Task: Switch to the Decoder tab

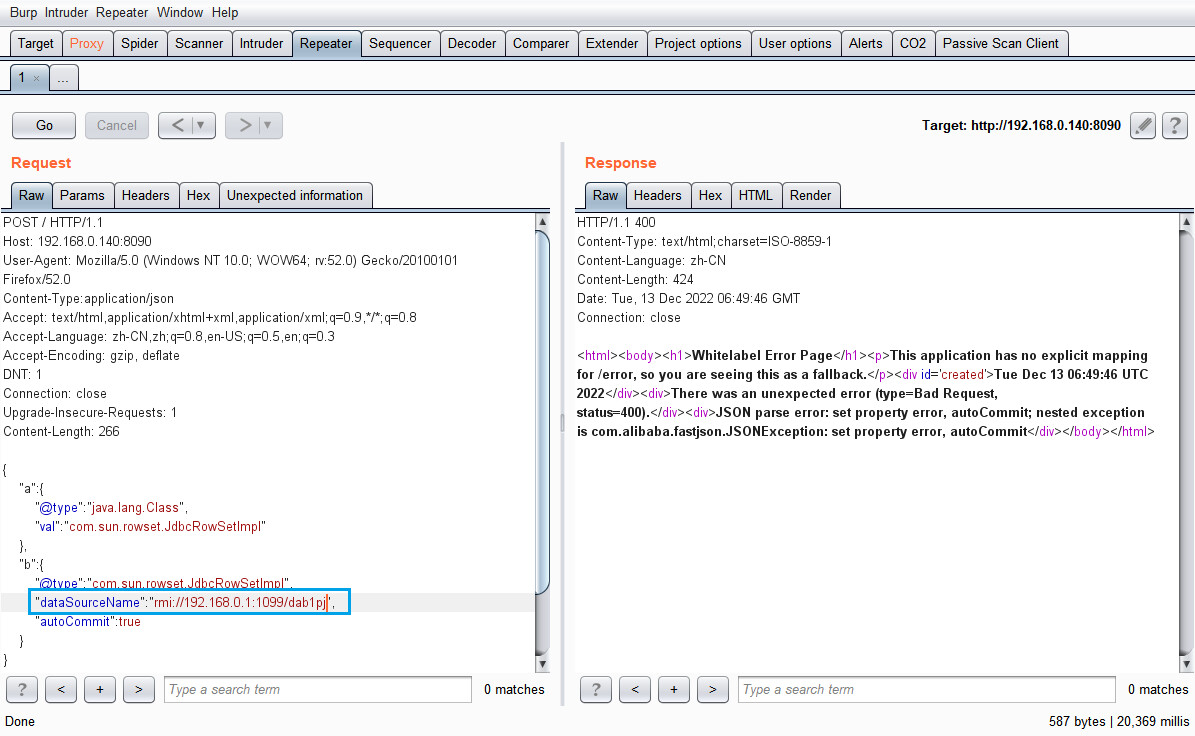Action: pos(472,43)
